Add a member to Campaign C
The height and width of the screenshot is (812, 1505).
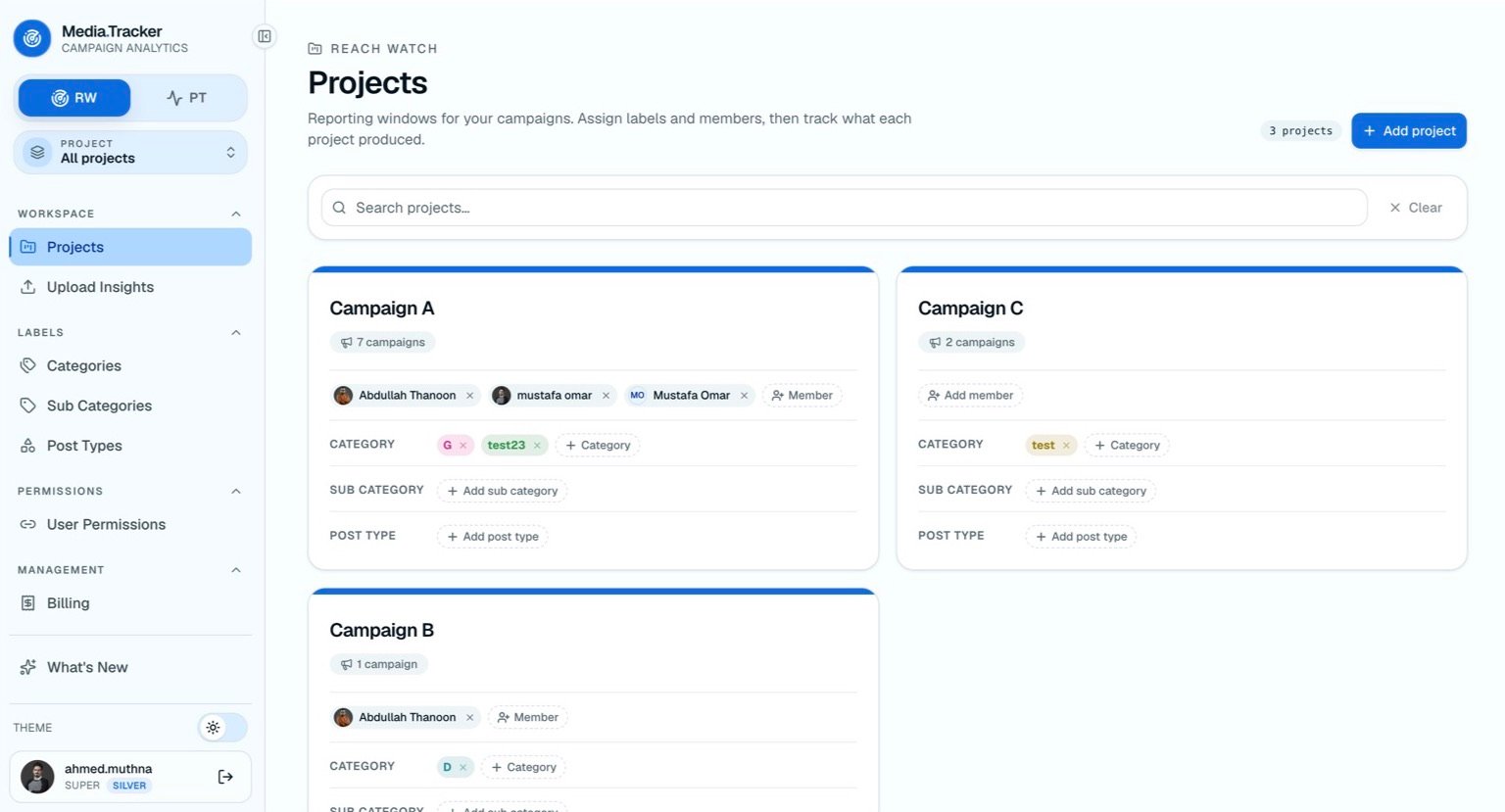970,396
